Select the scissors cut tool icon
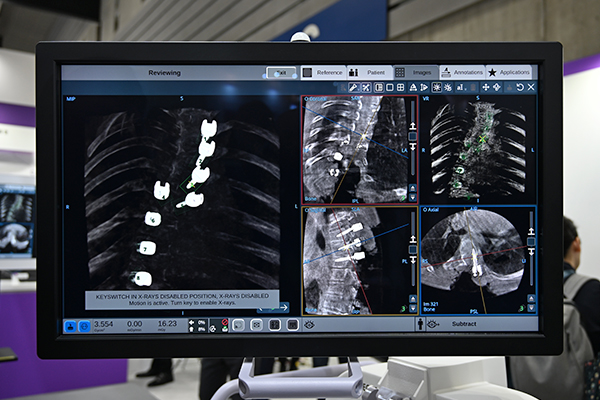Viewport: 600px width, 400px height. 366,88
